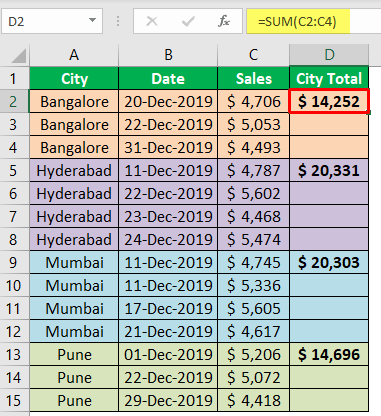Select cell with $ 20,331 total
The width and height of the screenshot is (381, 416).
[x=329, y=171]
